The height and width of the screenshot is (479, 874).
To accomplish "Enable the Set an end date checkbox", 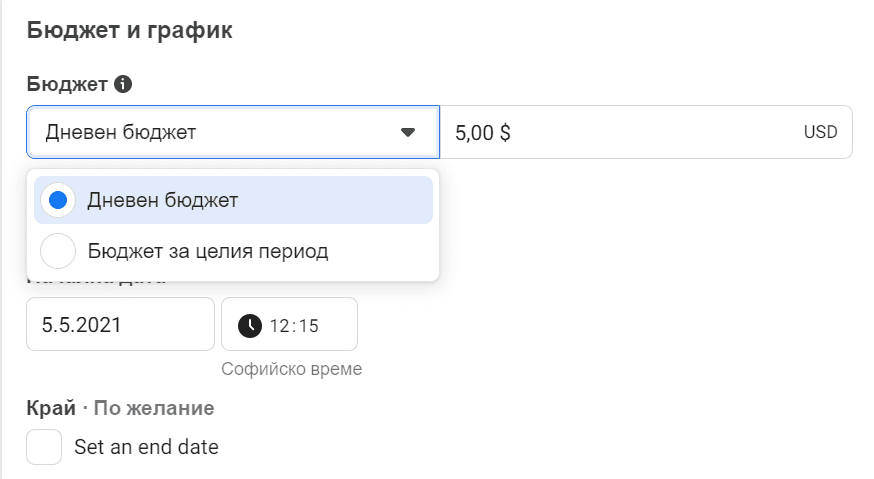I will pos(44,447).
